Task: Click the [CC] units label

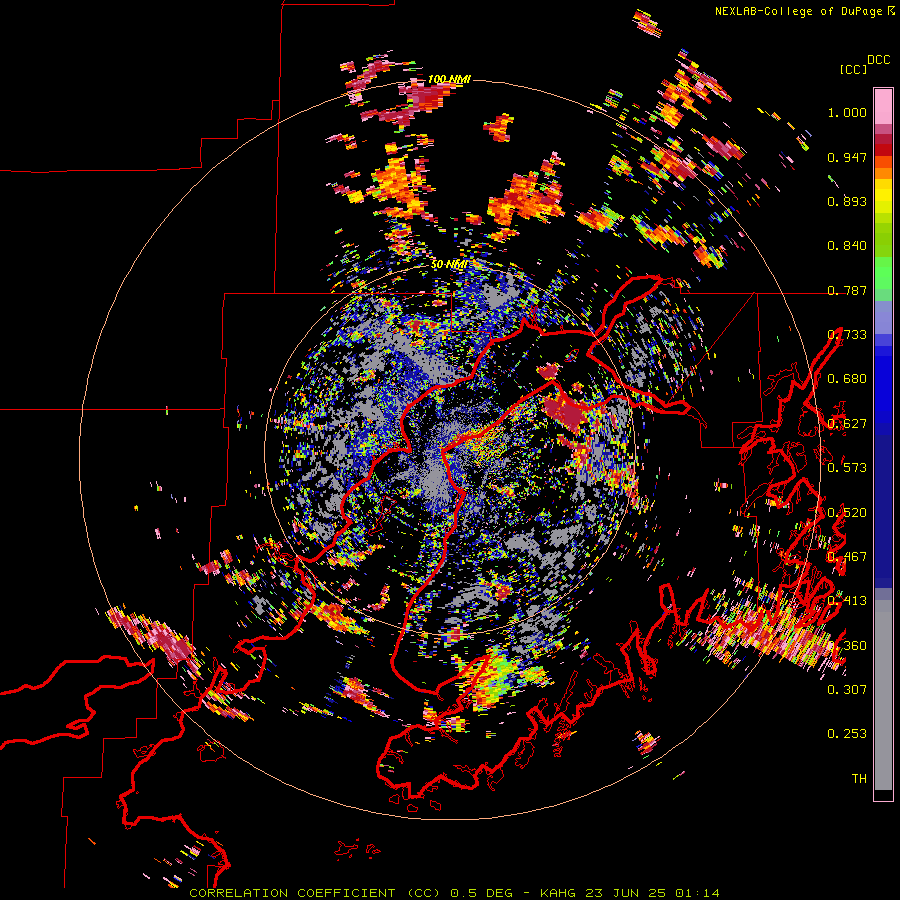Action: click(x=854, y=69)
